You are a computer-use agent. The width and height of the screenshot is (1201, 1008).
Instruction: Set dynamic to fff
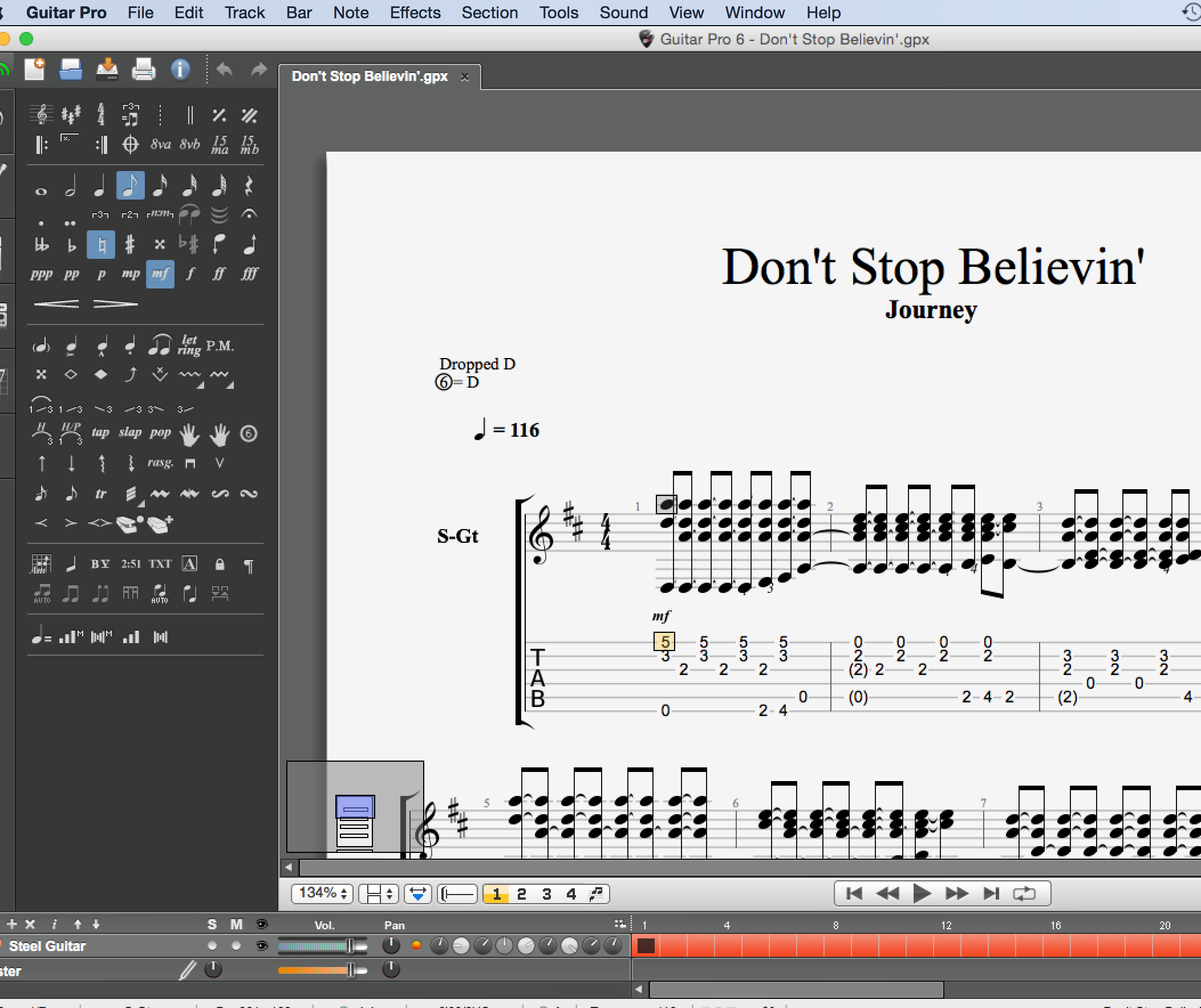(249, 274)
